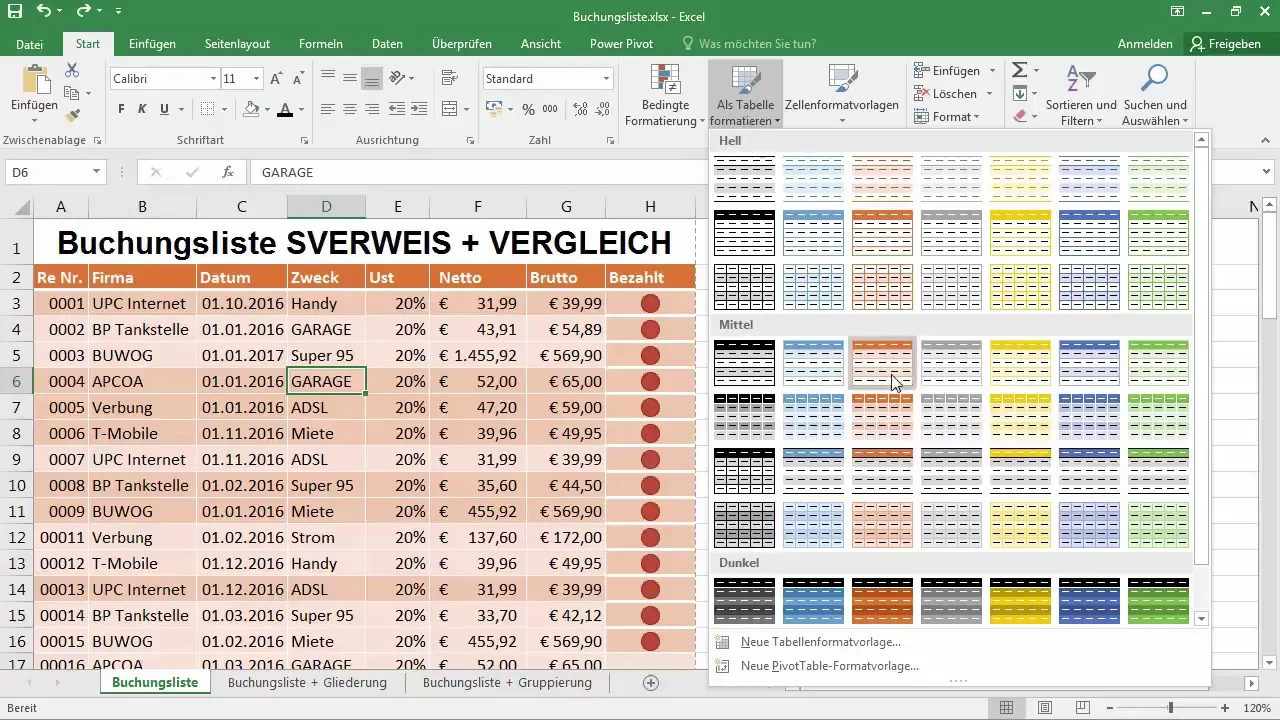Toggle italic formatting (K)
The image size is (1280, 720).
point(142,109)
